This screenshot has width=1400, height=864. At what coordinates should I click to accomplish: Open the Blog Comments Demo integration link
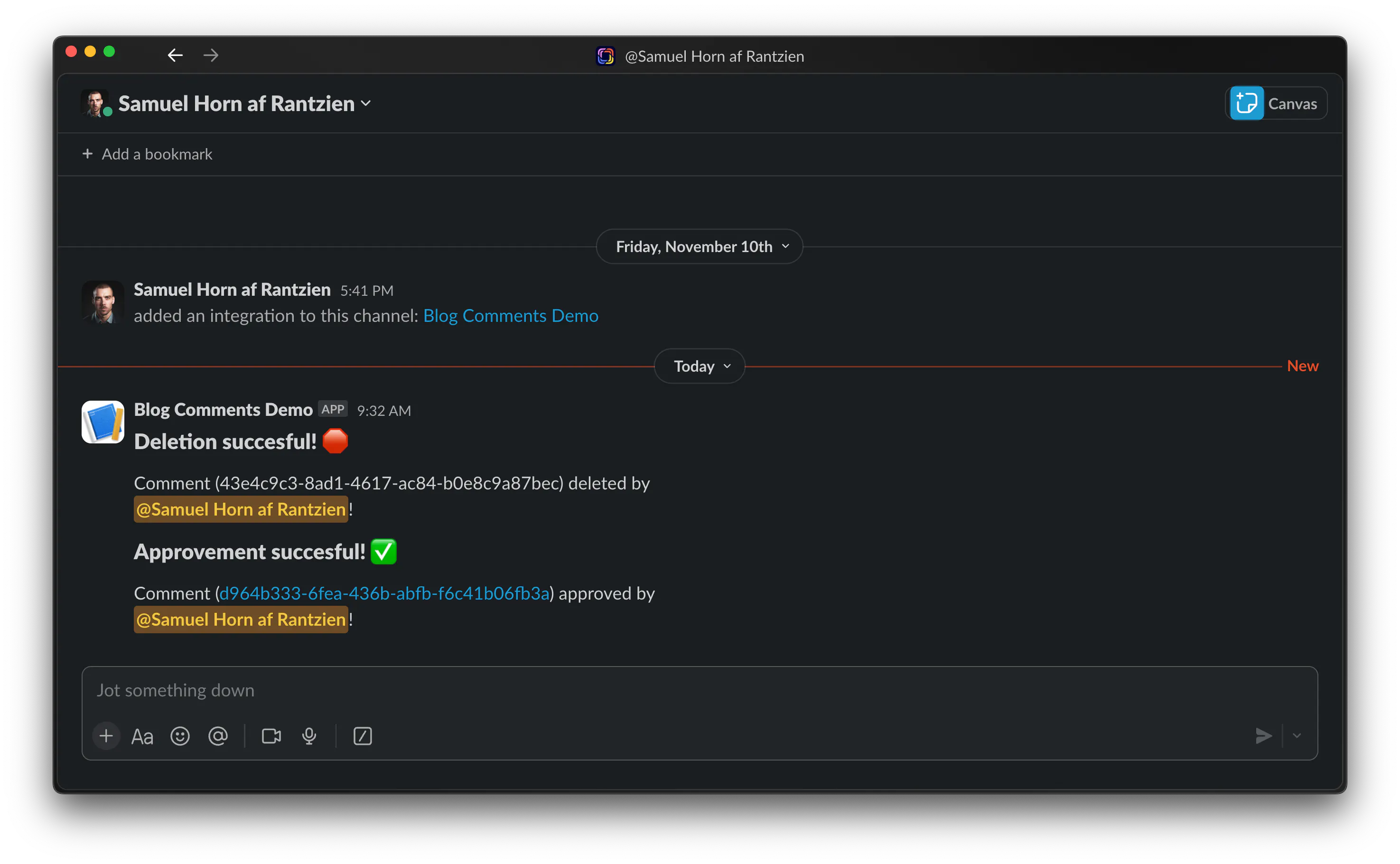(x=510, y=315)
